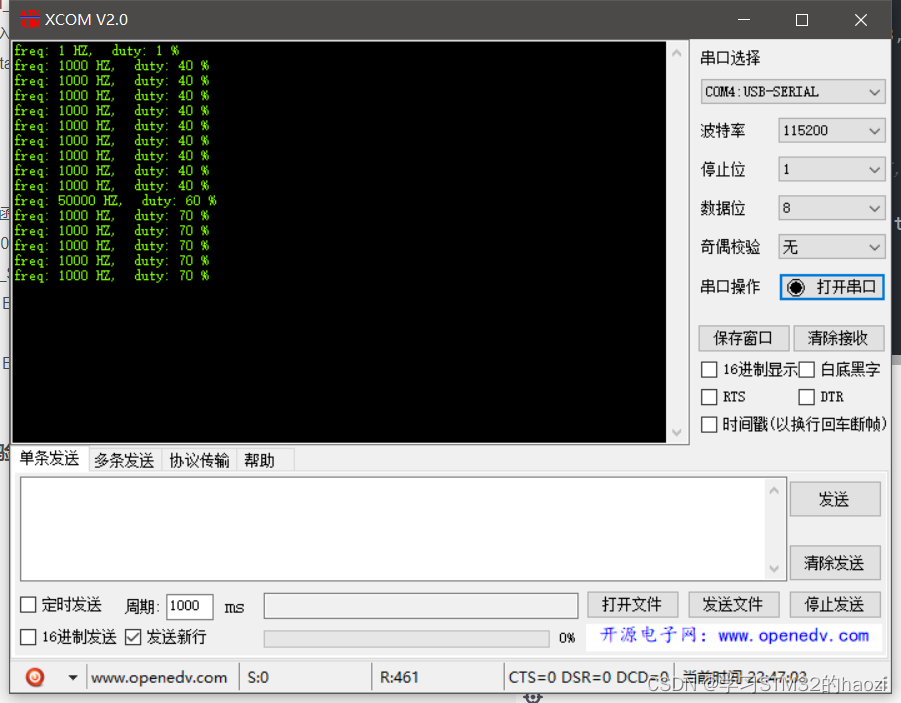
Task: Expand the 奇偶校验 dropdown
Action: click(x=831, y=247)
